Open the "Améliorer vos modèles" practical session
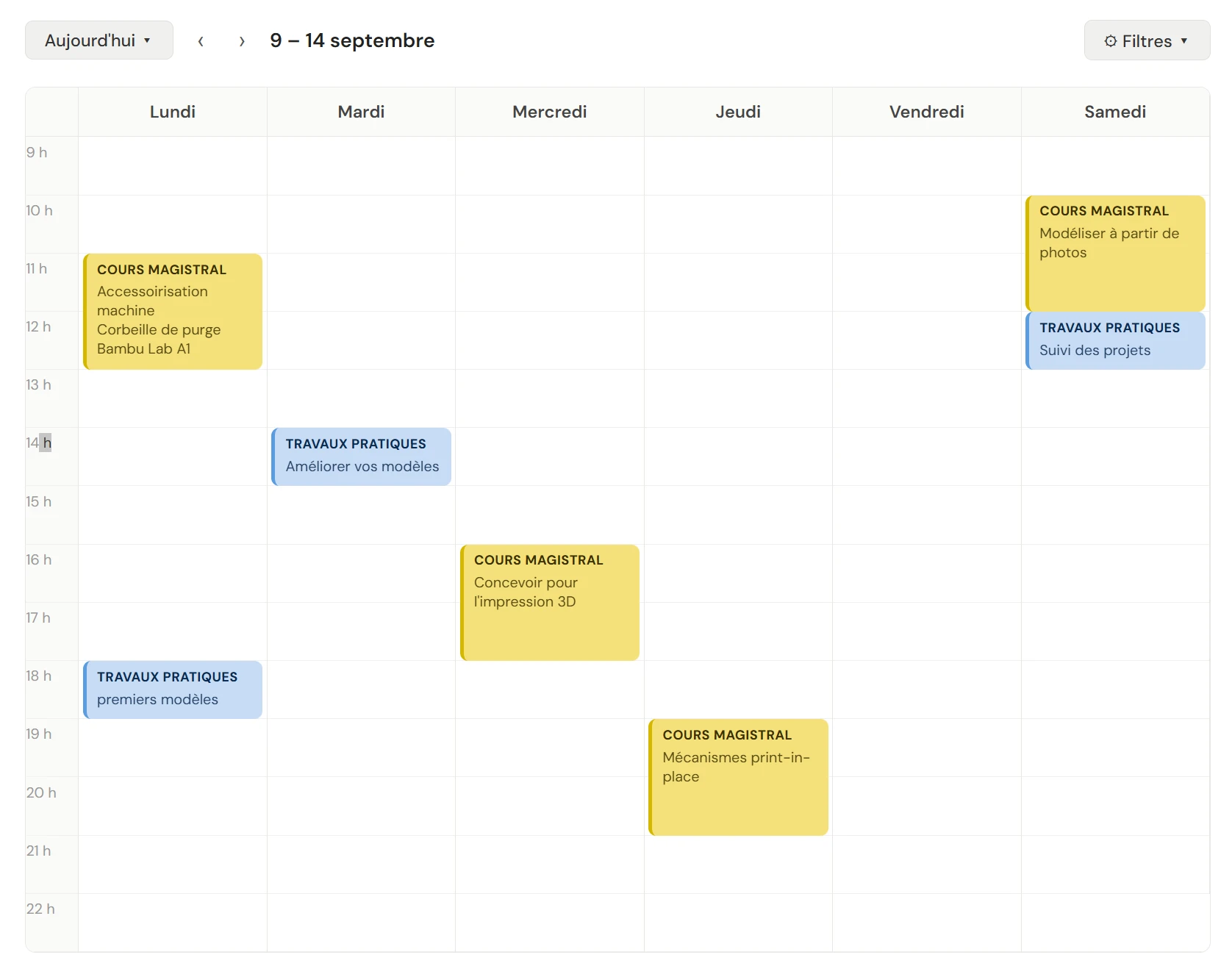The image size is (1232, 963). tap(360, 456)
